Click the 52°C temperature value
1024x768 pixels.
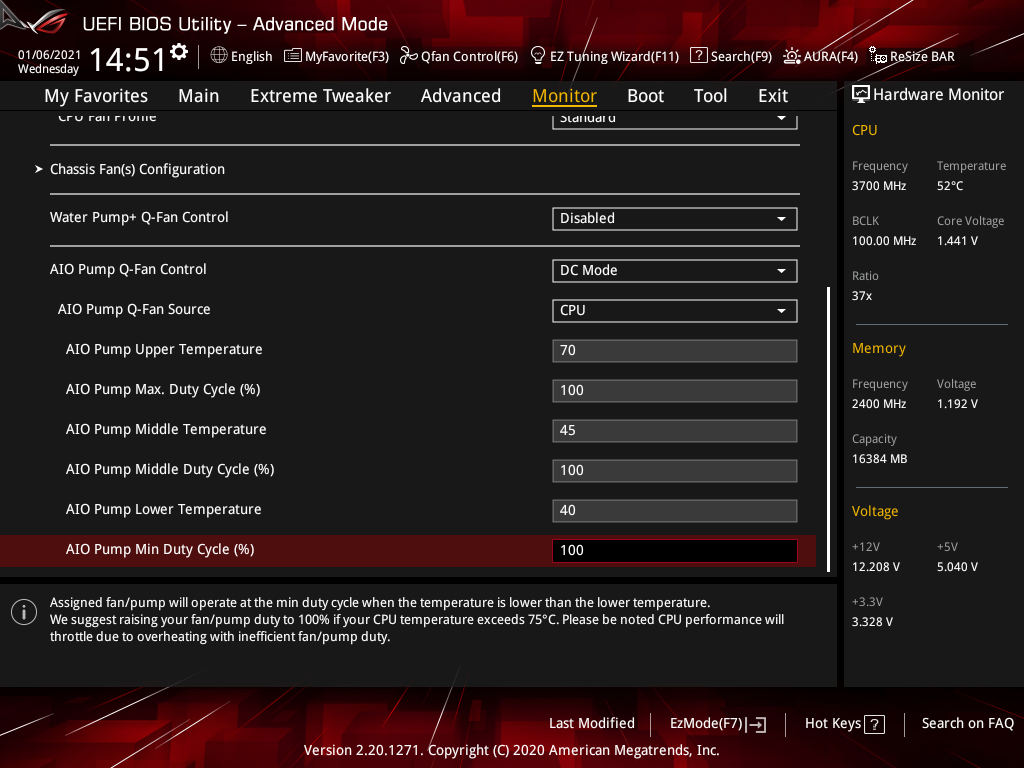click(x=950, y=186)
